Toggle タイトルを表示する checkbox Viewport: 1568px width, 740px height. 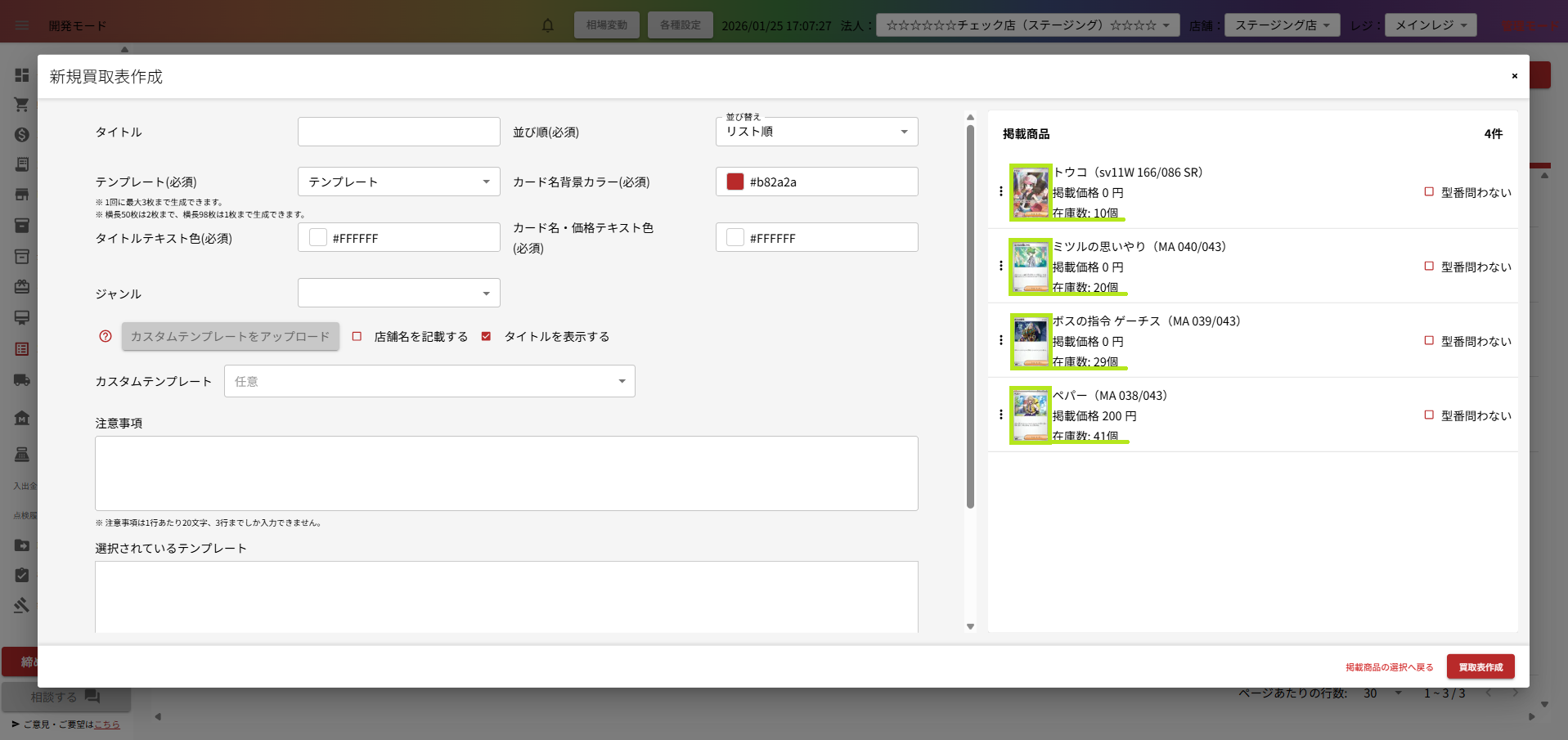coord(487,336)
